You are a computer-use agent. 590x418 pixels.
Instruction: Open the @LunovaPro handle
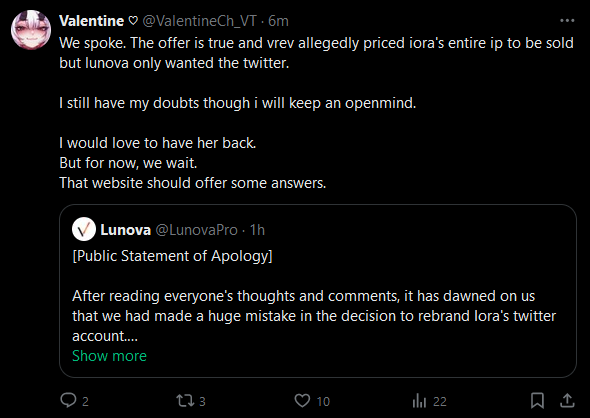pyautogui.click(x=197, y=230)
